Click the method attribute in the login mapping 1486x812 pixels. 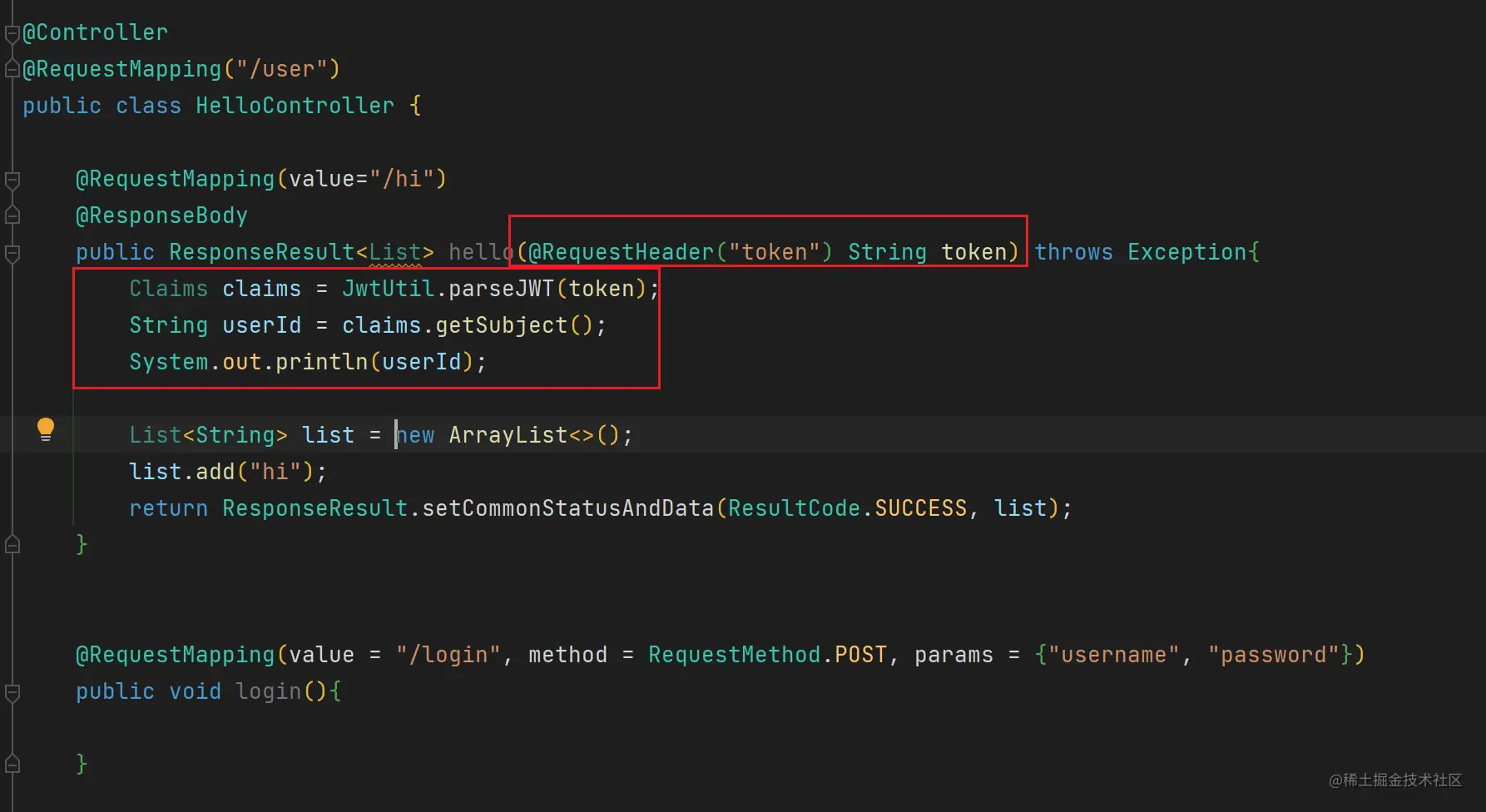567,655
